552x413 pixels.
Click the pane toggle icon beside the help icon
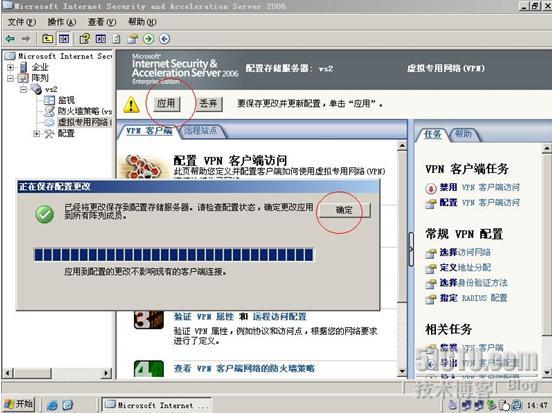pyautogui.click(x=101, y=38)
